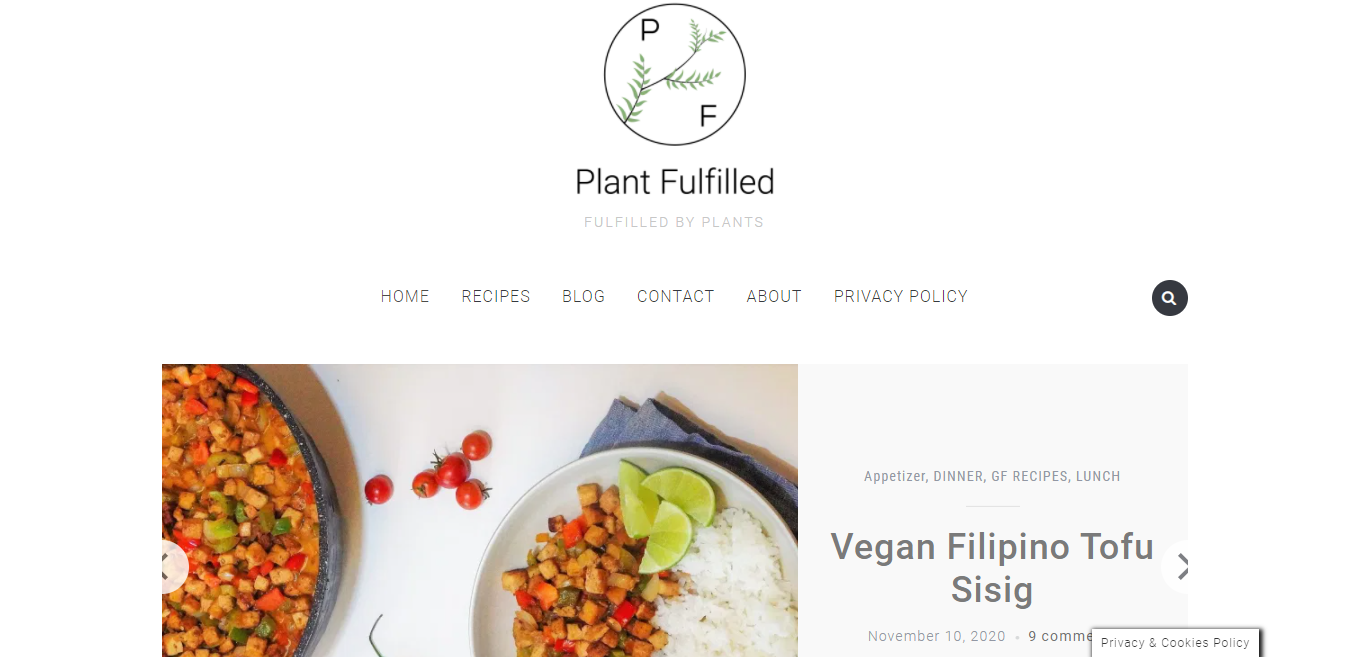Visit the ABOUT page
The image size is (1349, 657).
point(774,296)
